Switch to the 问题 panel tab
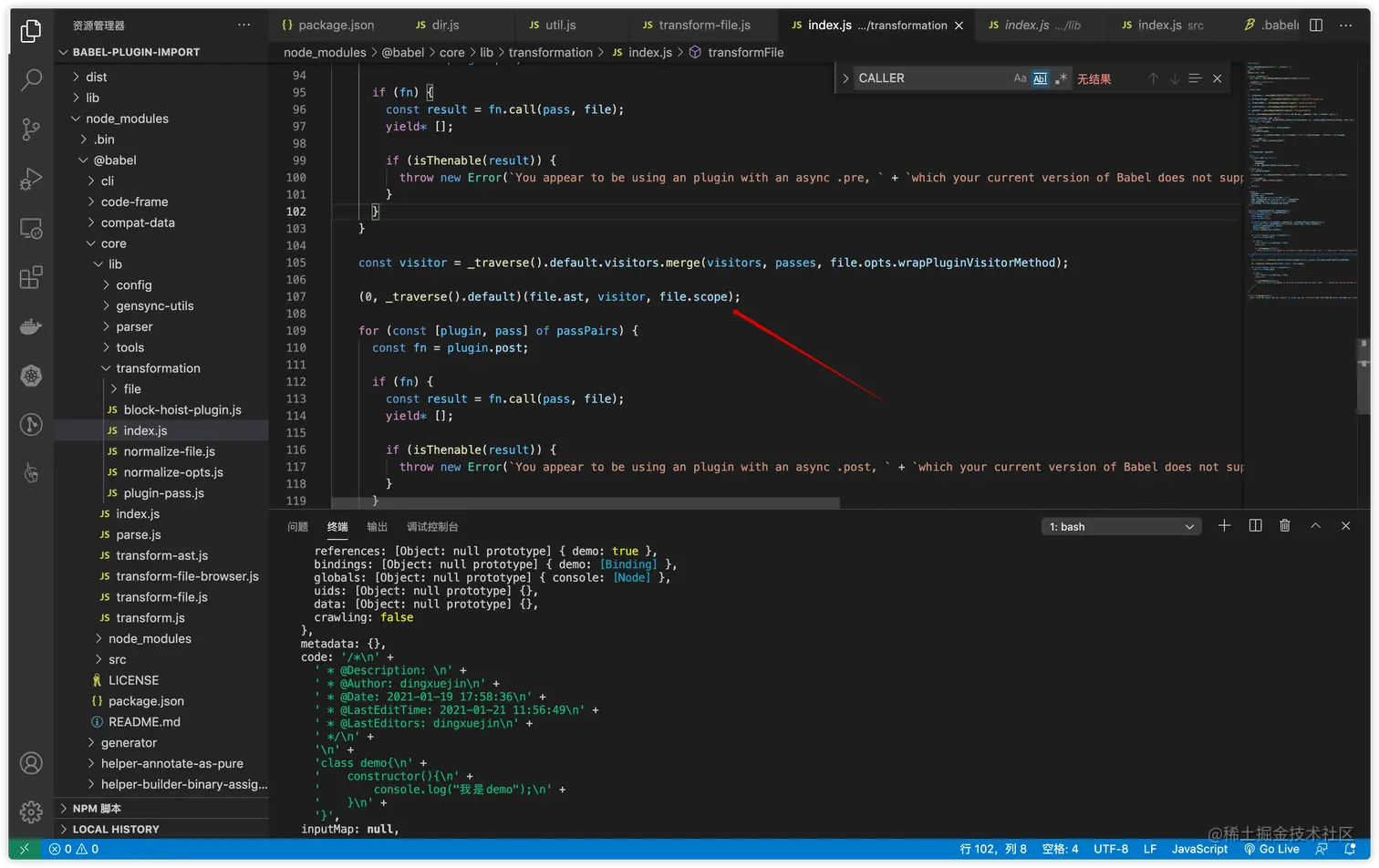 (x=297, y=527)
